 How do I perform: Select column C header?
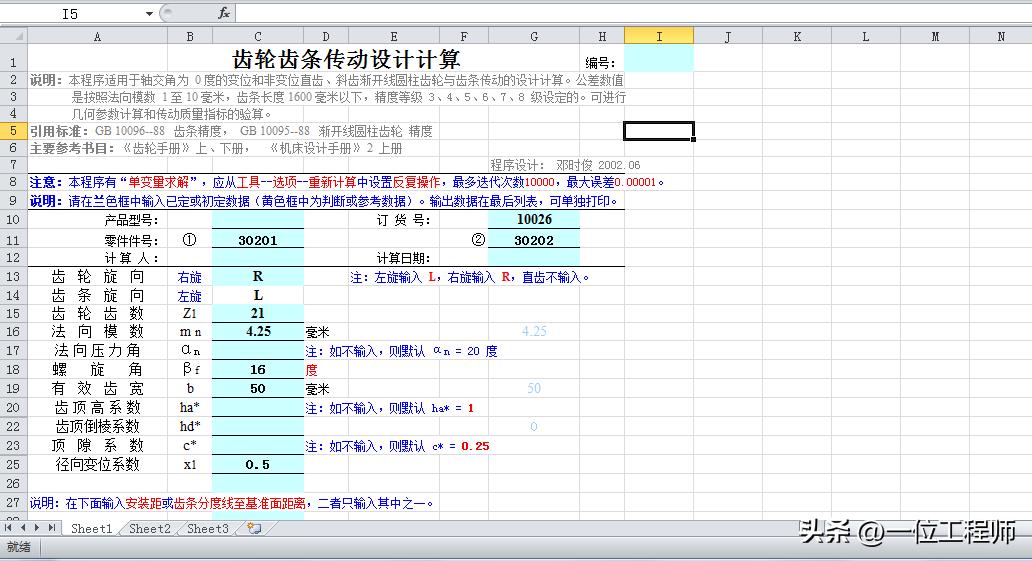click(x=257, y=36)
